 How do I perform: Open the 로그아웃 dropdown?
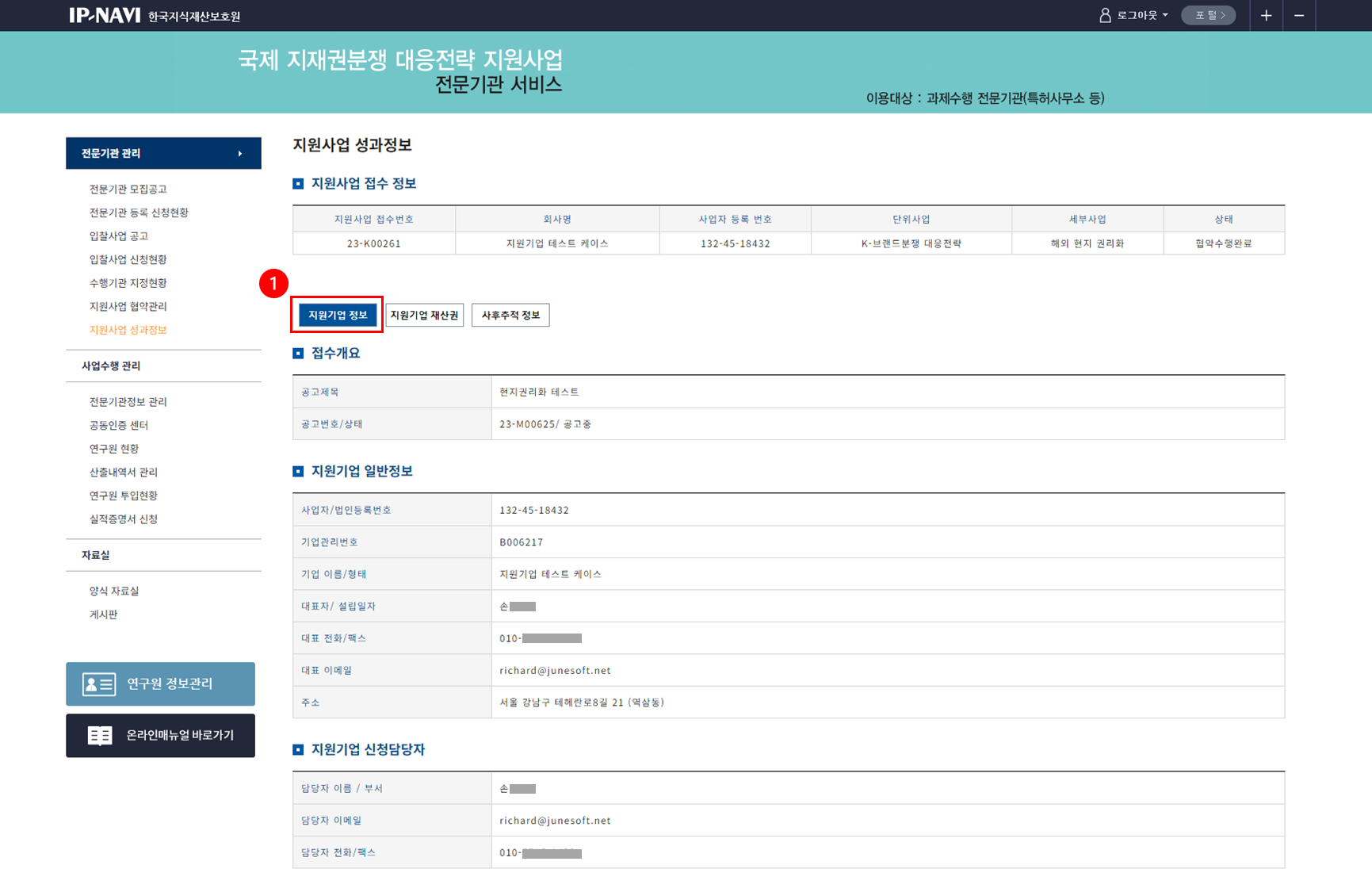pyautogui.click(x=1142, y=16)
